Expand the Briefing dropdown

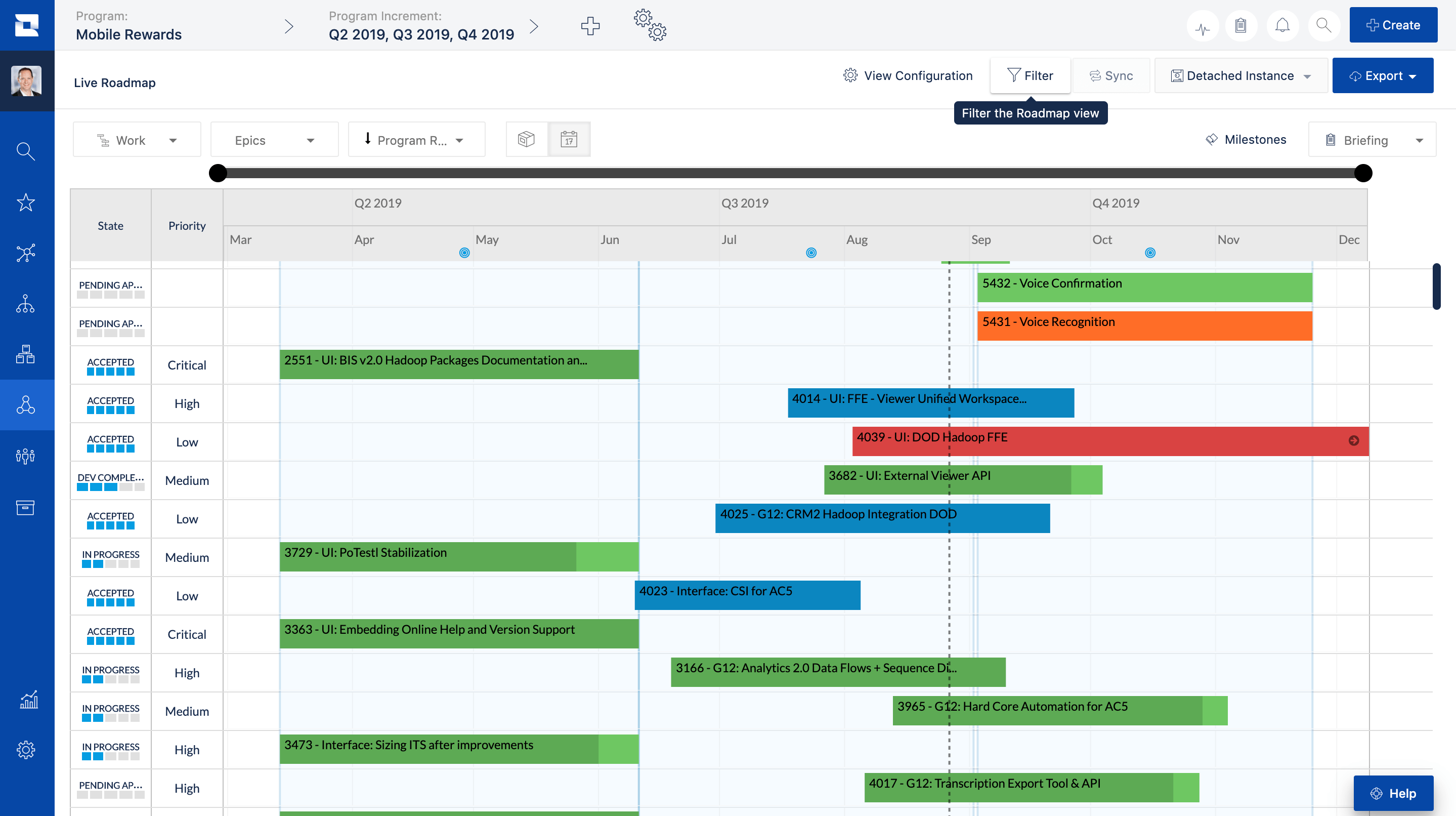tap(1372, 140)
